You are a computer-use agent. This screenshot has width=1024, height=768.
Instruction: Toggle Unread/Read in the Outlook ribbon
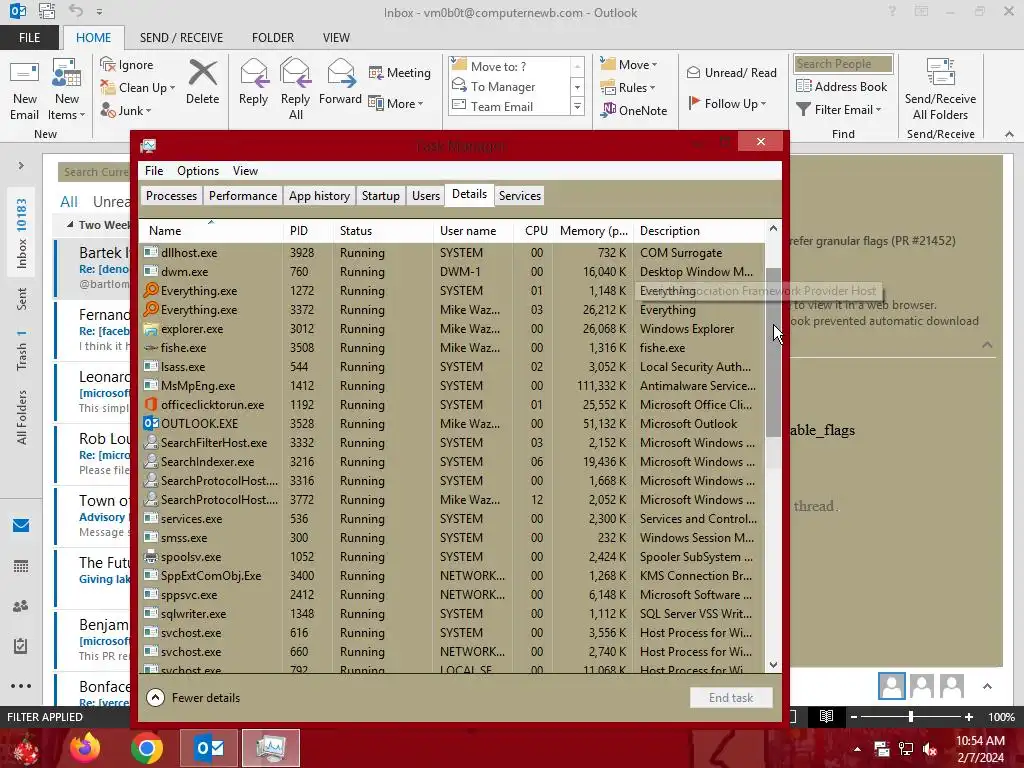click(x=731, y=72)
